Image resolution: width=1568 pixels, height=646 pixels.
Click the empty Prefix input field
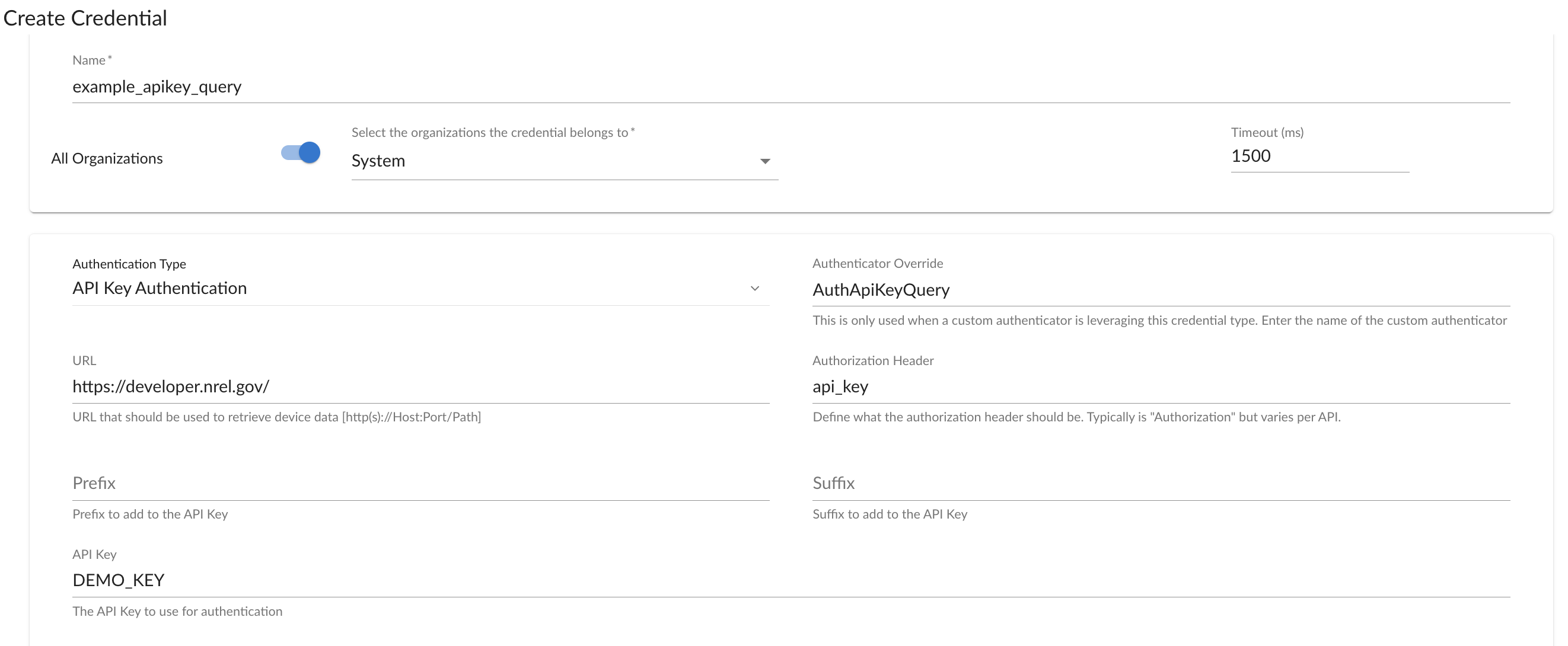420,483
